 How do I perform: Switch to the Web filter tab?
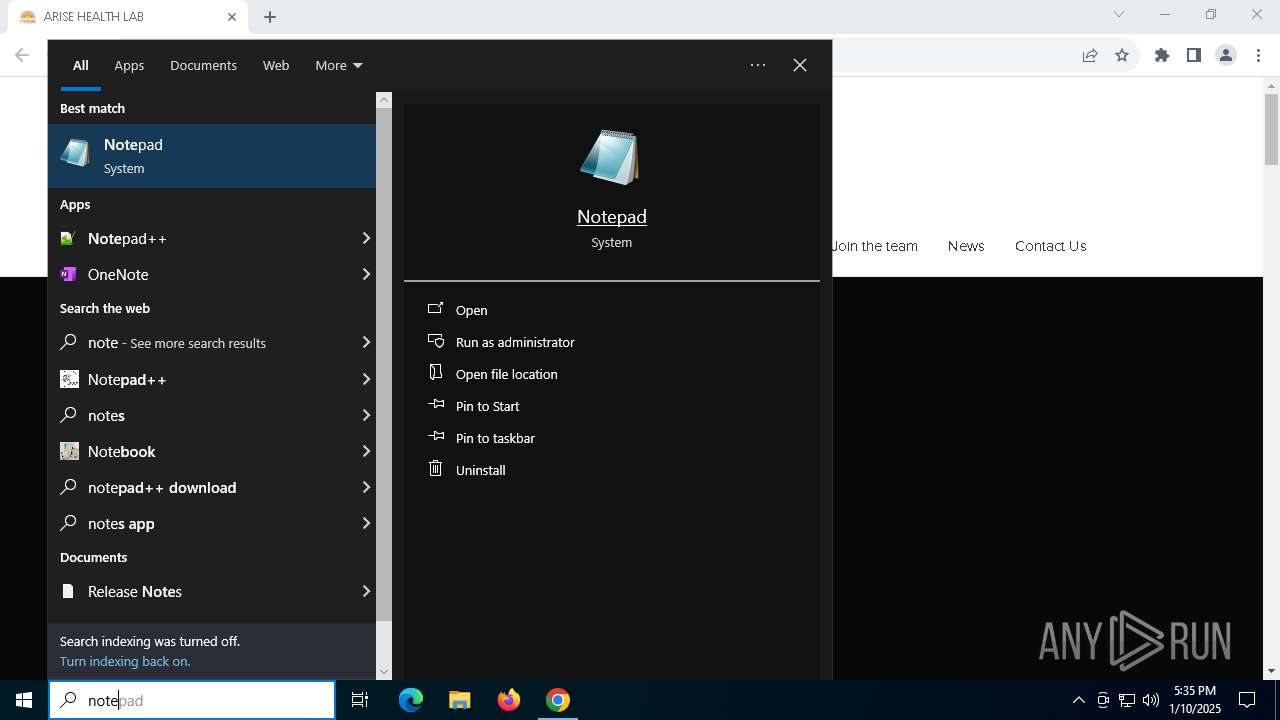(x=276, y=65)
